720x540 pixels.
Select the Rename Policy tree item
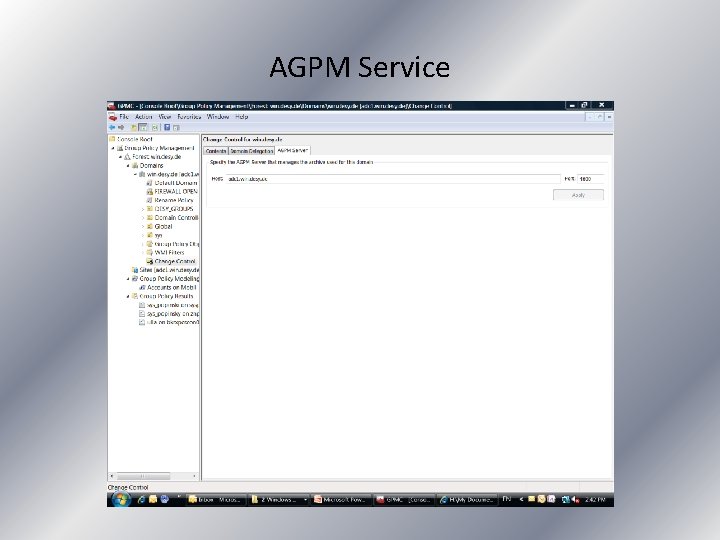point(174,200)
